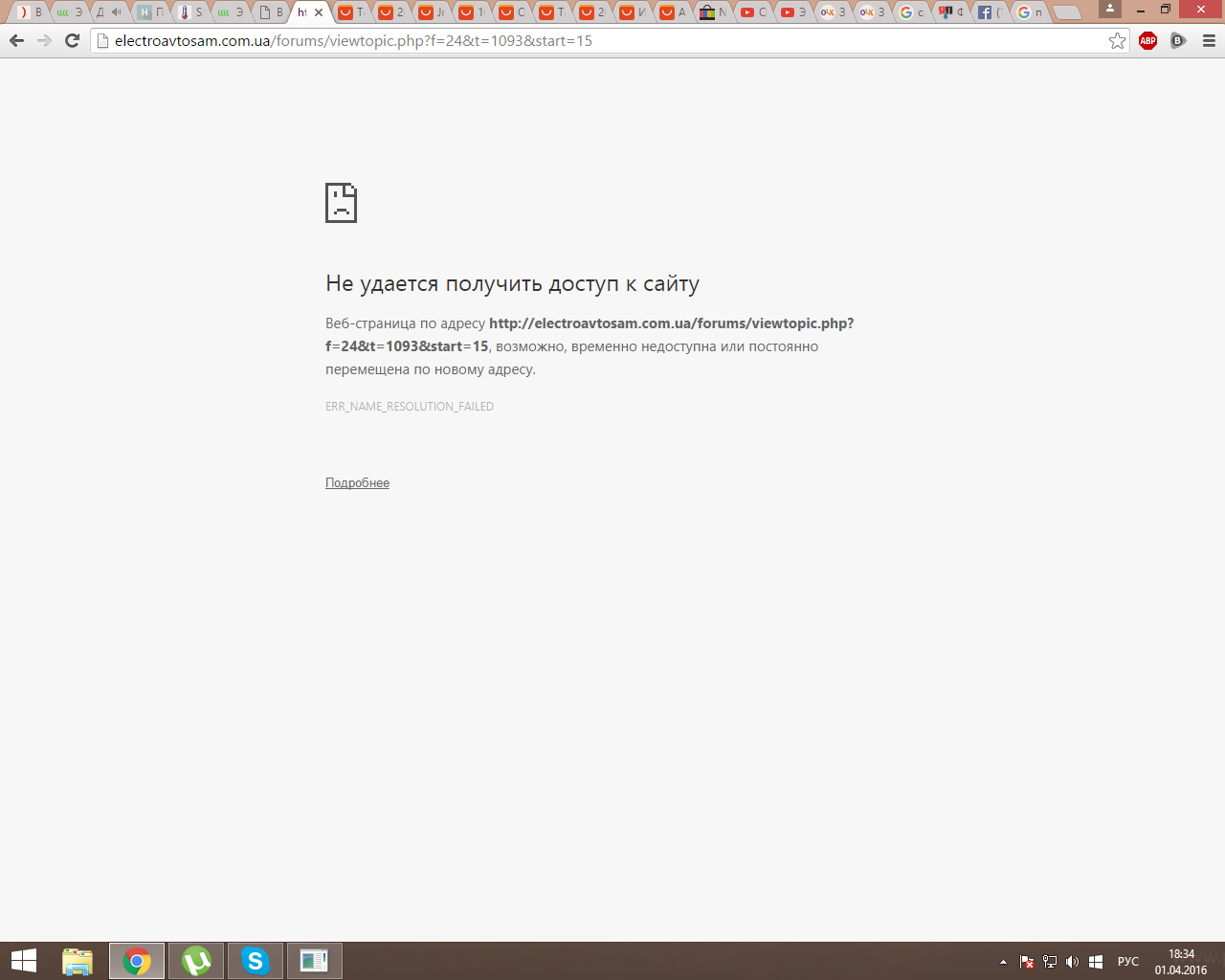The width and height of the screenshot is (1225, 980).
Task: Click the volume speaker icon in tray
Action: click(x=1072, y=962)
